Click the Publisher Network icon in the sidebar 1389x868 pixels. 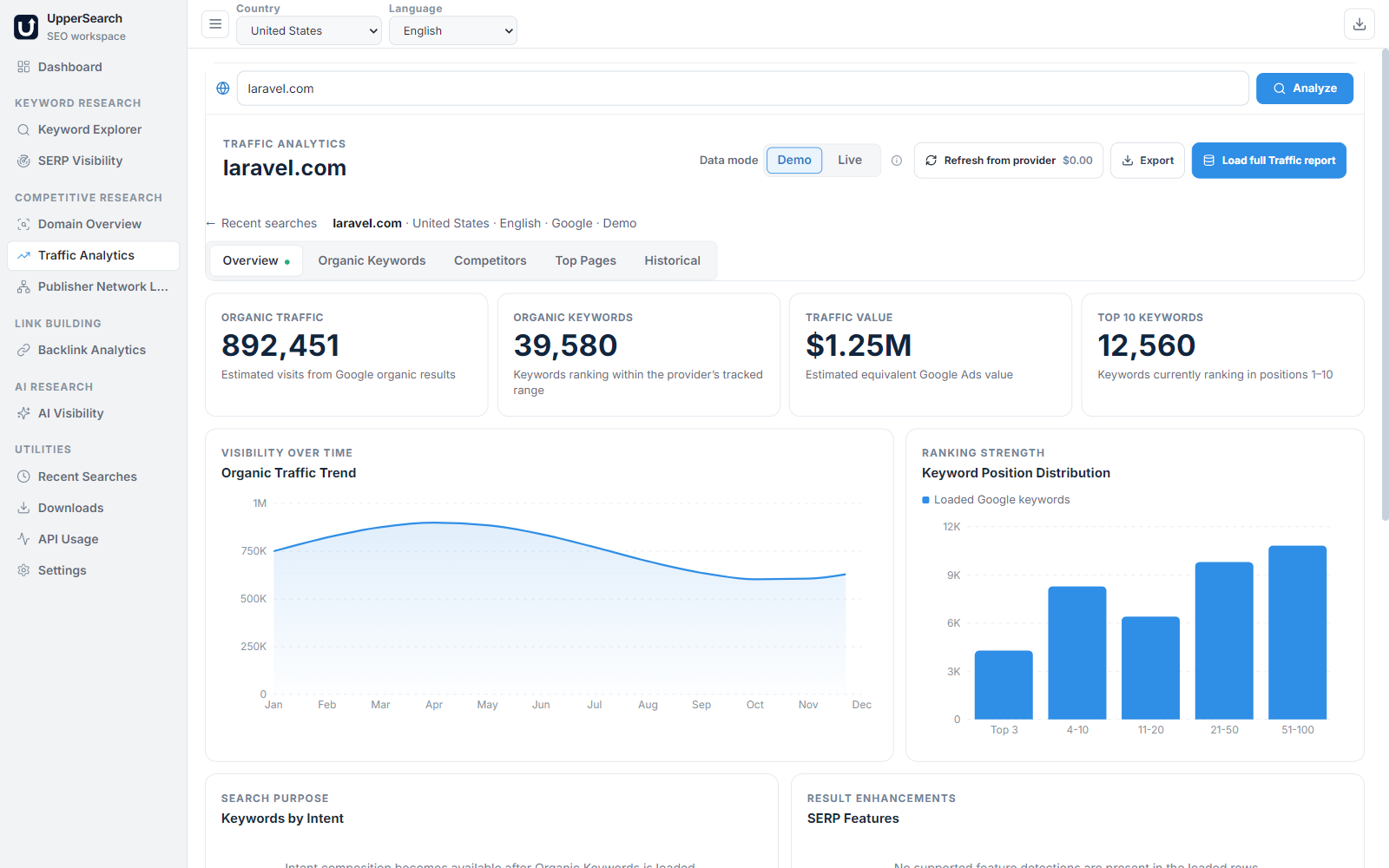[23, 286]
